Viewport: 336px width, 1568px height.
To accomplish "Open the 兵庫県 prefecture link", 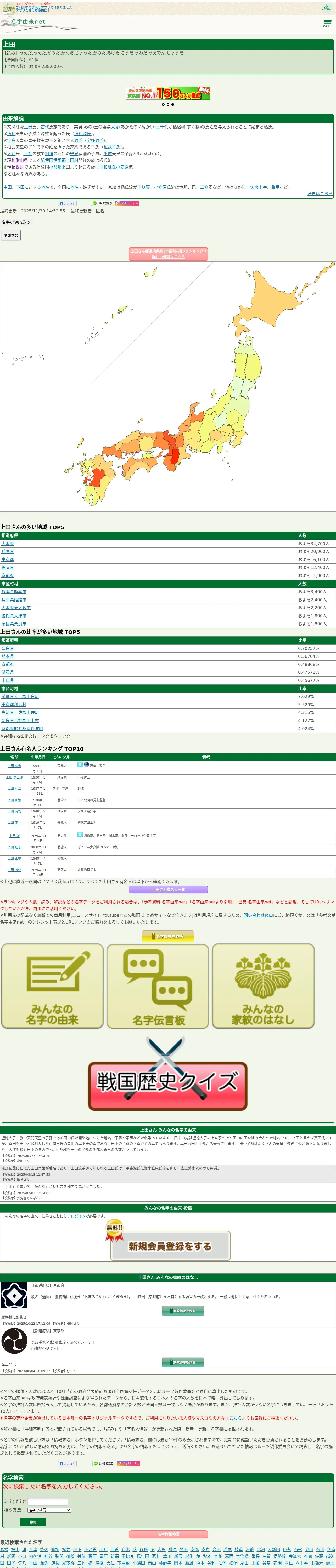I will point(7,551).
